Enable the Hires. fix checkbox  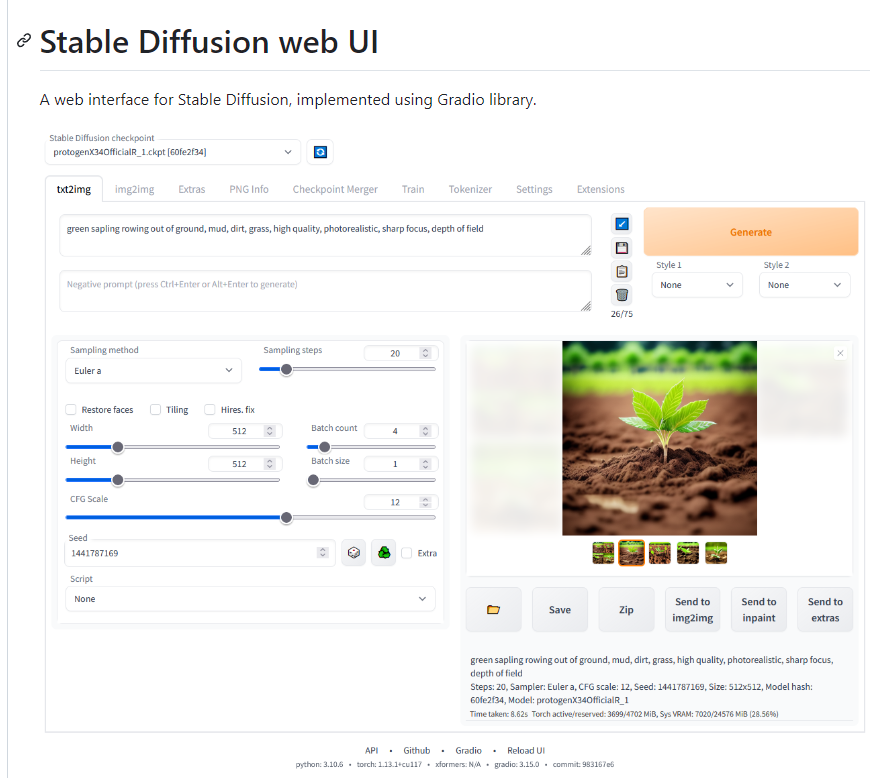click(x=210, y=409)
